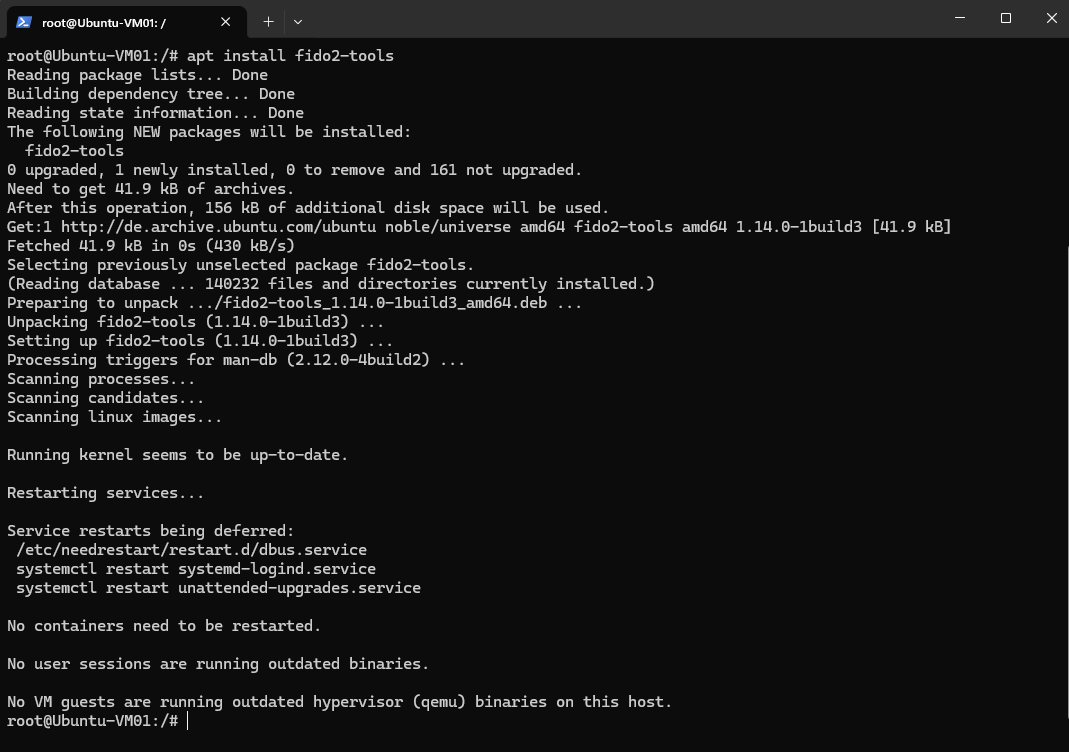Focus the cursor at the last prompt
The width and height of the screenshot is (1069, 752).
(187, 721)
